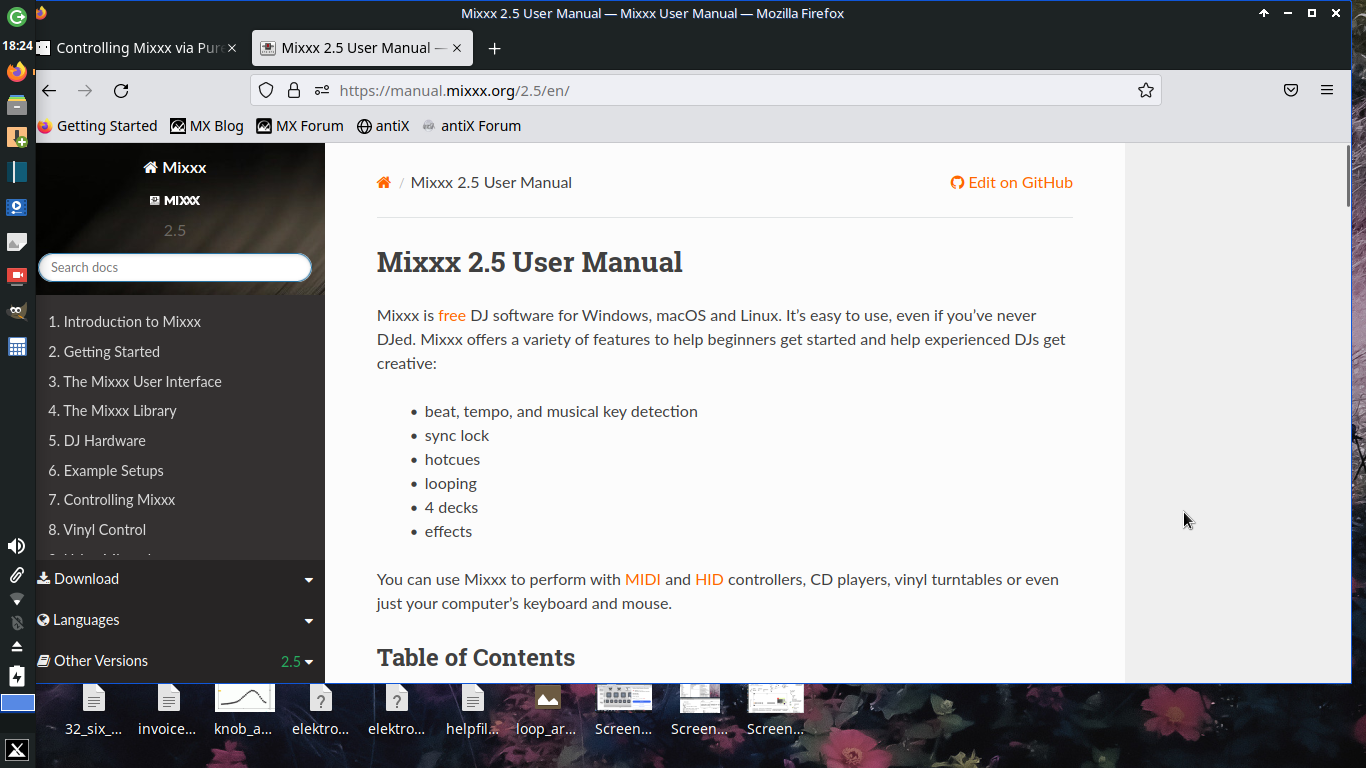The height and width of the screenshot is (768, 1366).
Task: Open the tracking protection shield icon
Action: coord(266,90)
